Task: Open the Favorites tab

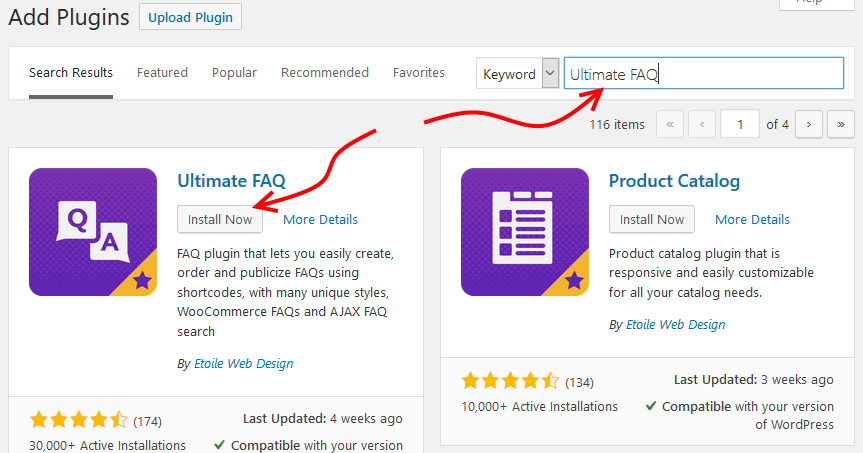Action: (419, 73)
